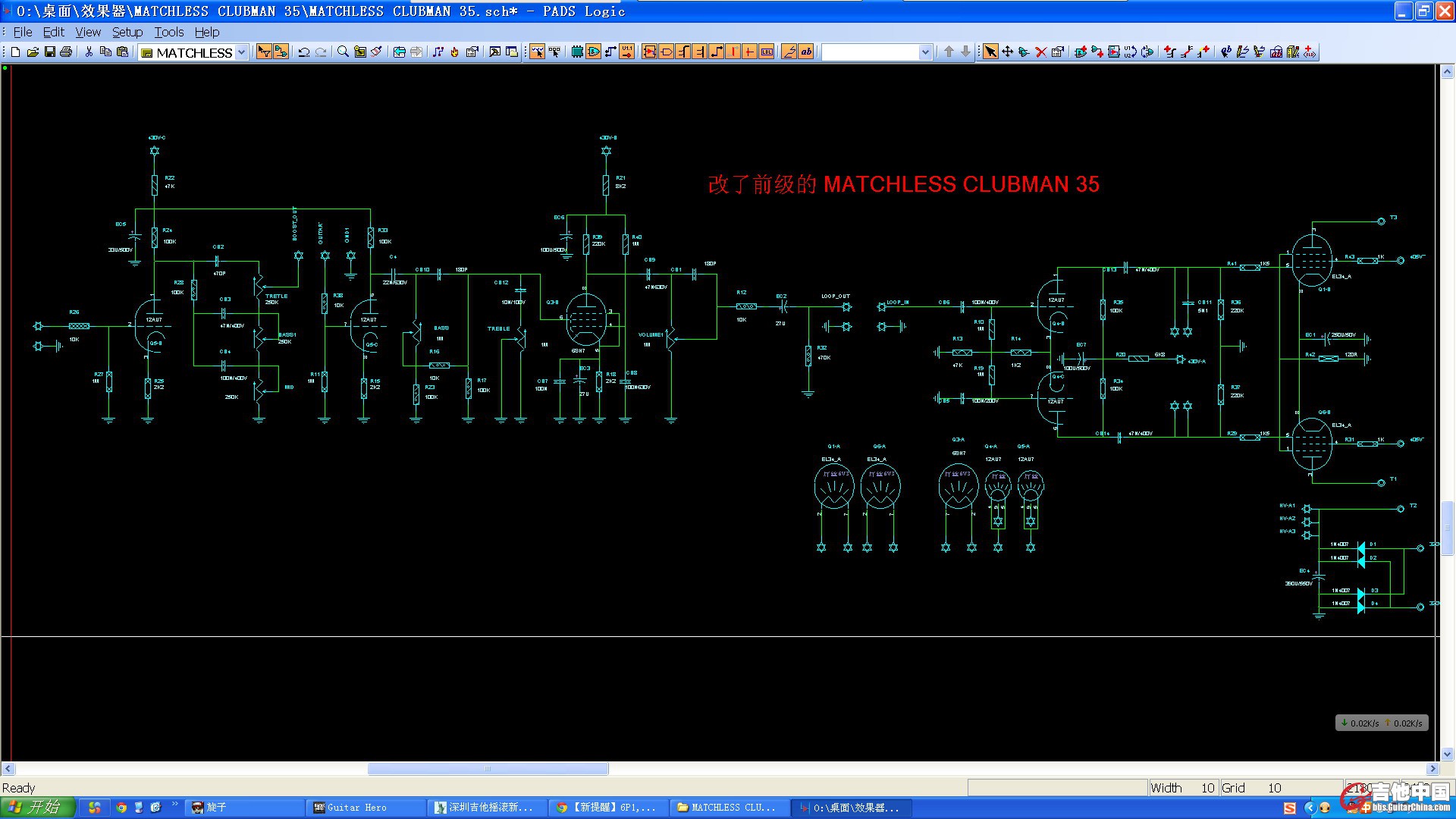
Task: Open the Tools menu
Action: pyautogui.click(x=168, y=32)
